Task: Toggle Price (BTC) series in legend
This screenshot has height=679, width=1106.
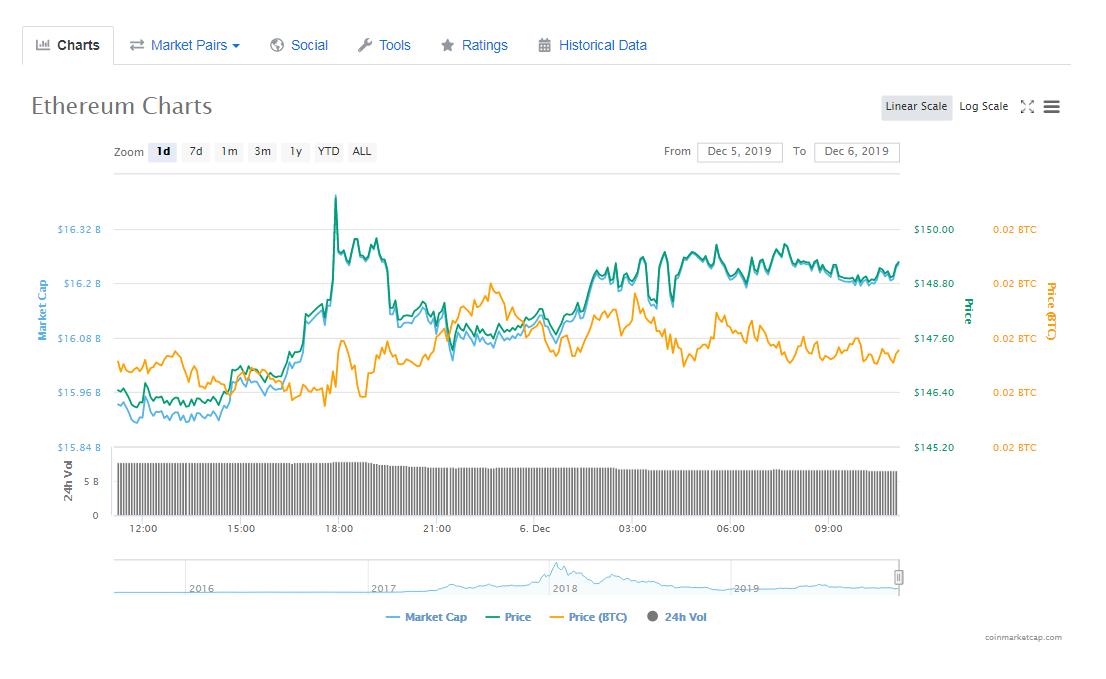Action: pyautogui.click(x=588, y=617)
